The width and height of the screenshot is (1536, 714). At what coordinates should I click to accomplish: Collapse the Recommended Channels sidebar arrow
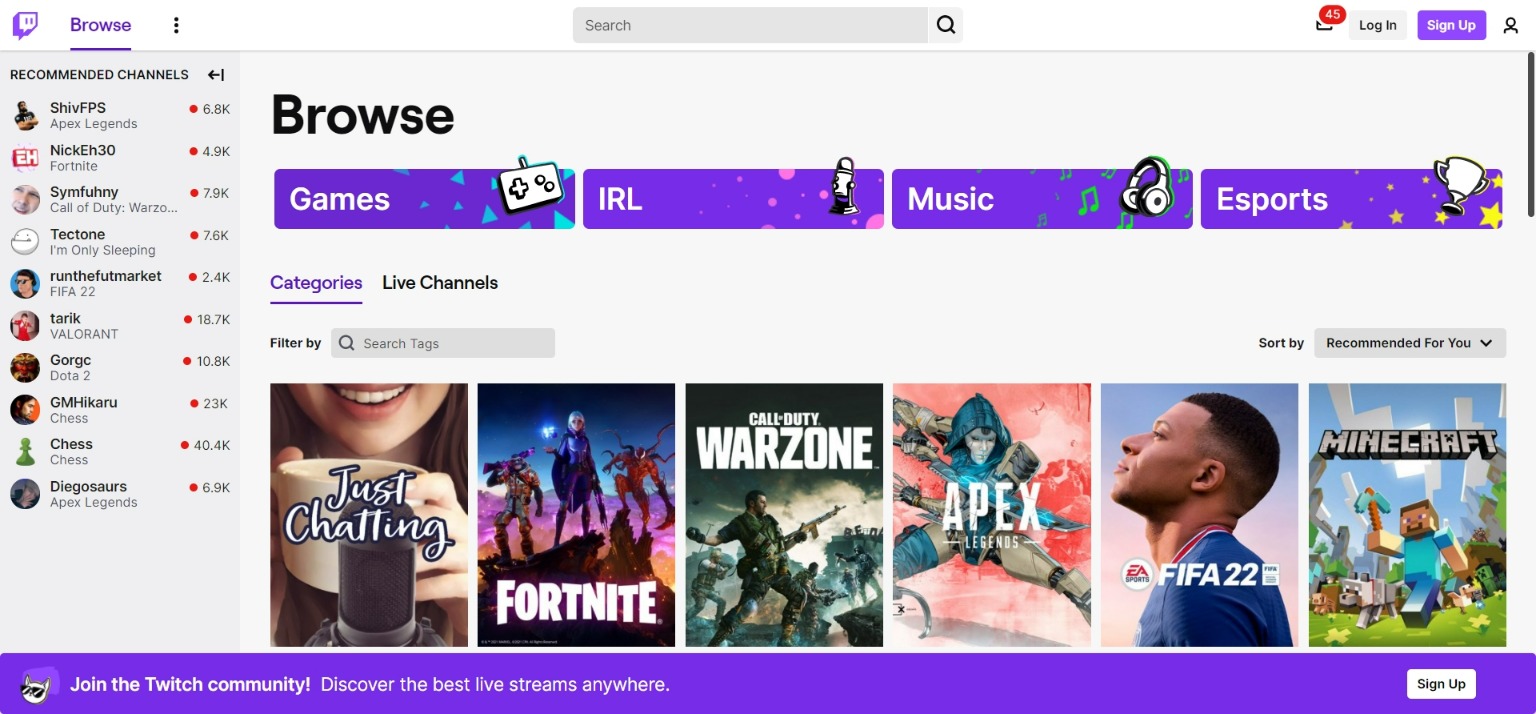pyautogui.click(x=216, y=75)
